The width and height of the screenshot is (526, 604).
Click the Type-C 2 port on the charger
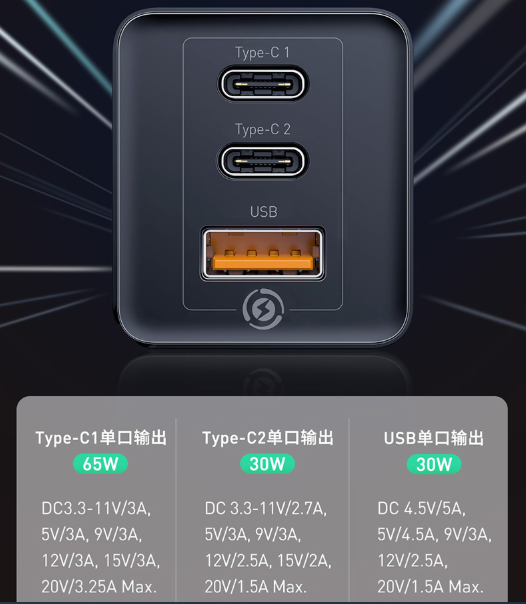[x=263, y=161]
